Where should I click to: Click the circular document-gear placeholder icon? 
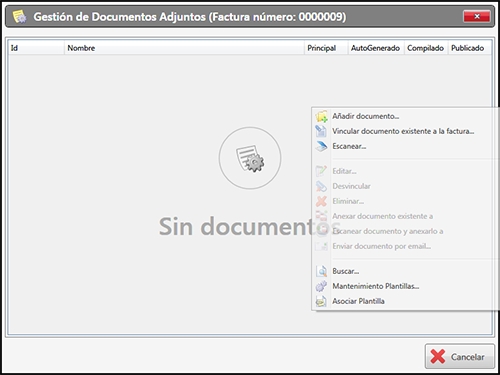coord(250,158)
